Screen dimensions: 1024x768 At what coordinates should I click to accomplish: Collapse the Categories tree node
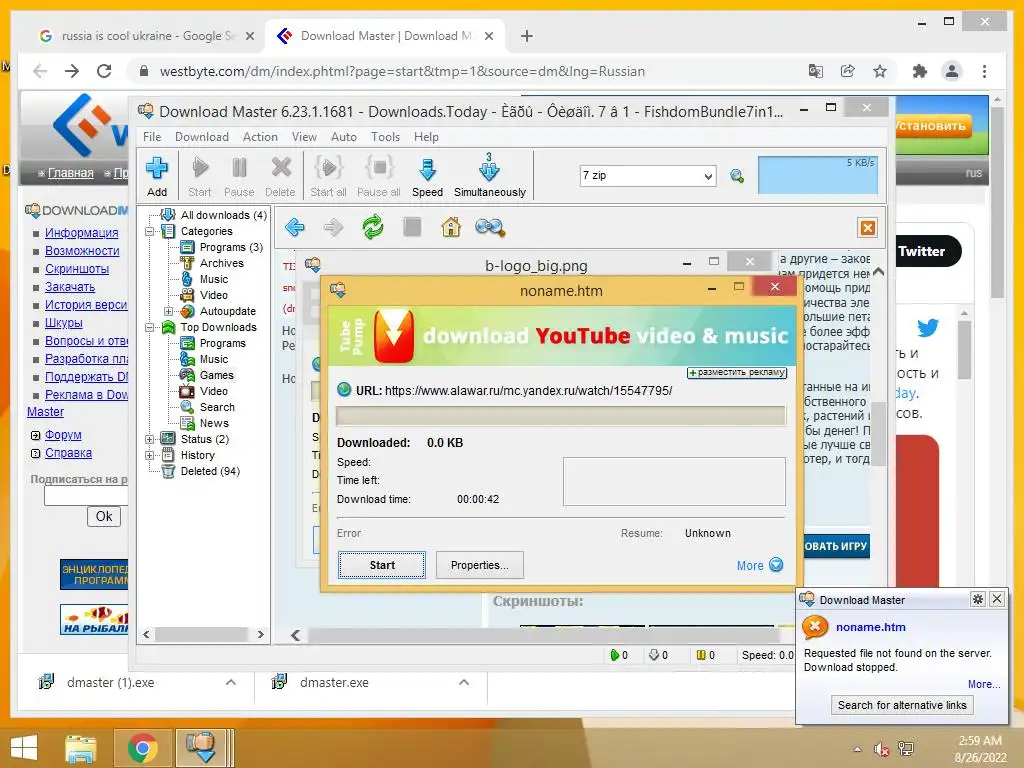pyautogui.click(x=150, y=231)
